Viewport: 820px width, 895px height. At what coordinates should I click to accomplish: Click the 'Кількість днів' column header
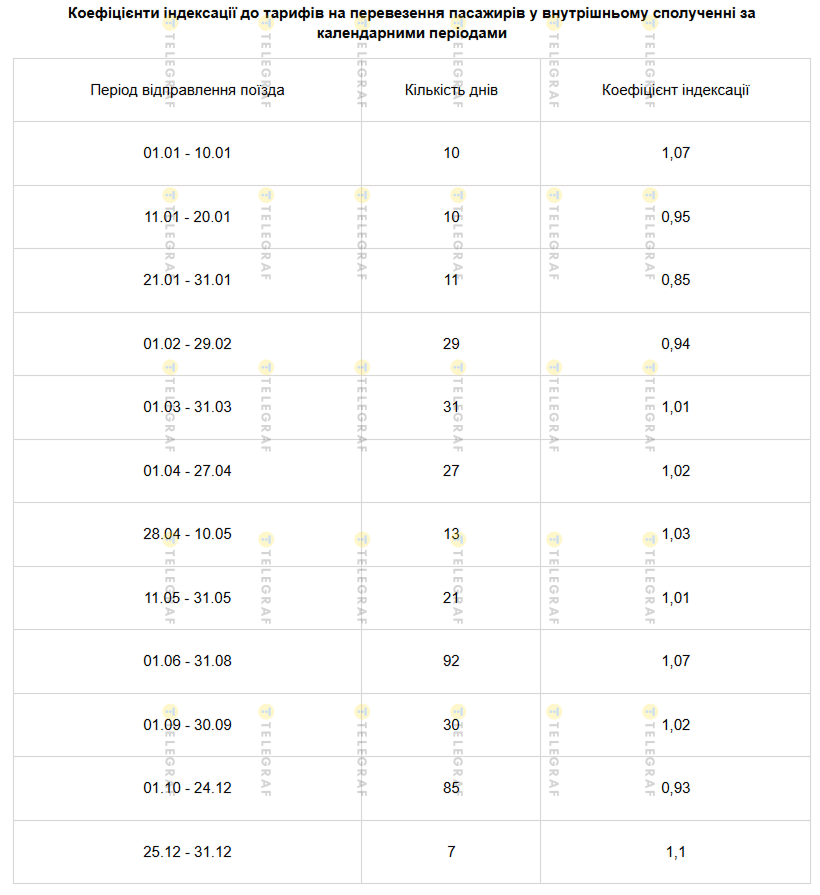click(x=451, y=90)
